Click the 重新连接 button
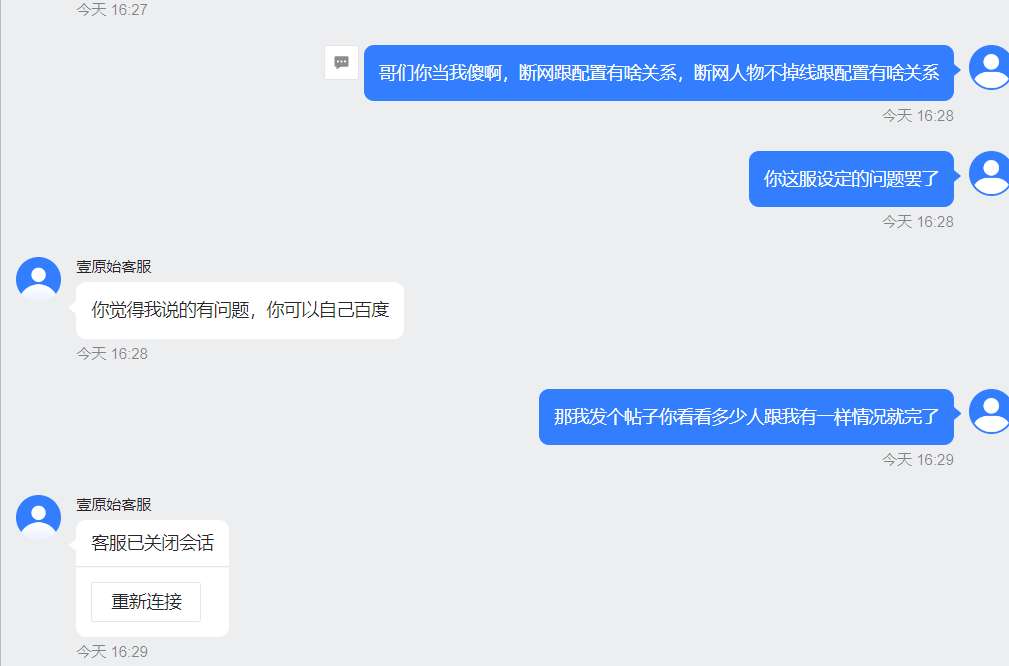This screenshot has width=1009, height=666. click(x=146, y=602)
